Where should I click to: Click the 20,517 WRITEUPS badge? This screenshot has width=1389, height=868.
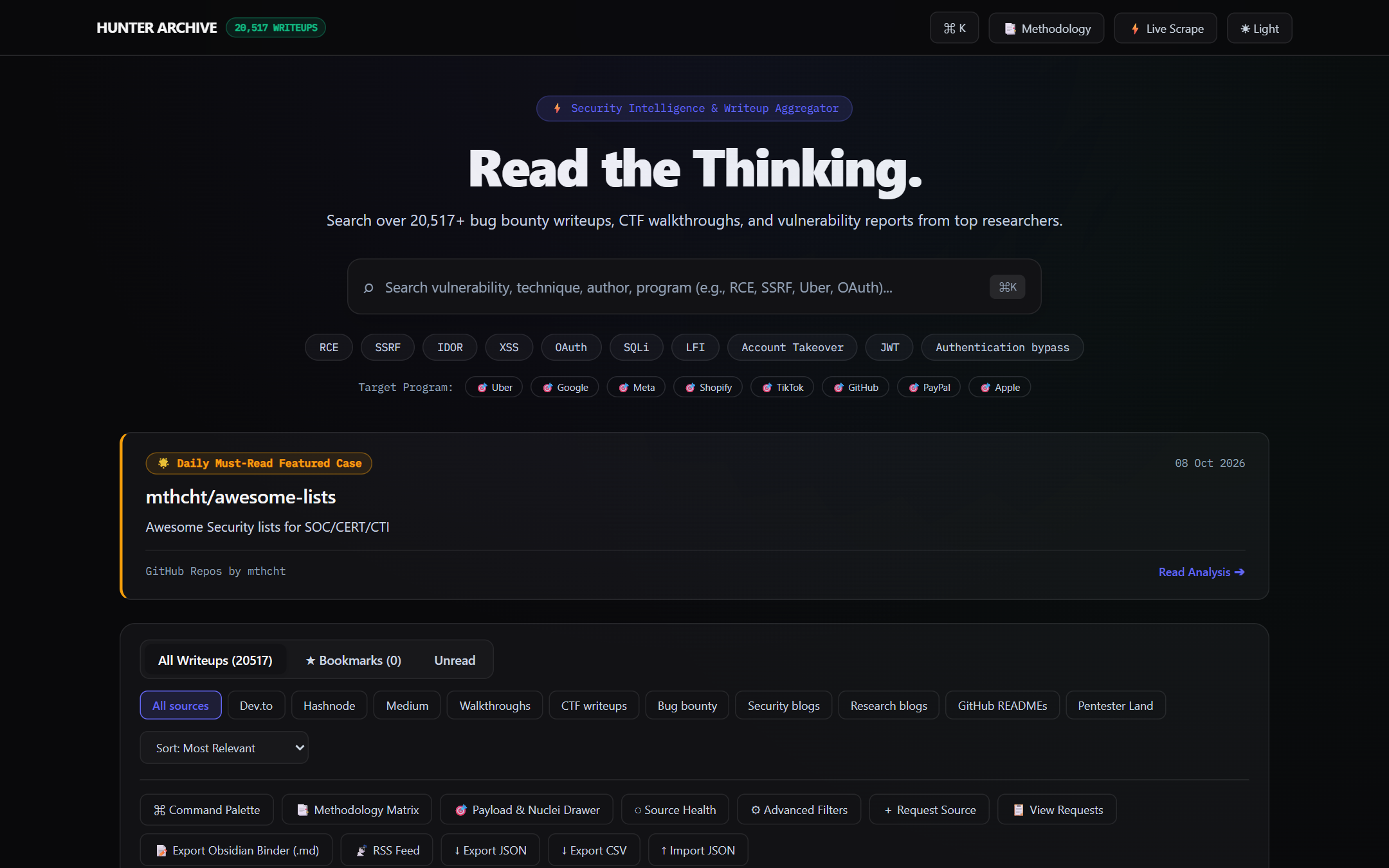[x=276, y=28]
